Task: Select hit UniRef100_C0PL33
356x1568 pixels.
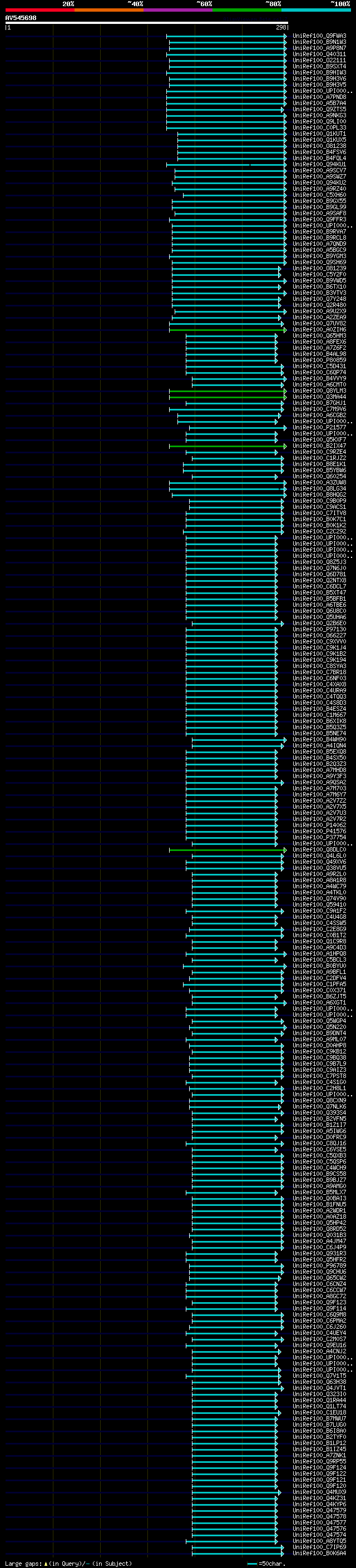Action: coord(319,127)
